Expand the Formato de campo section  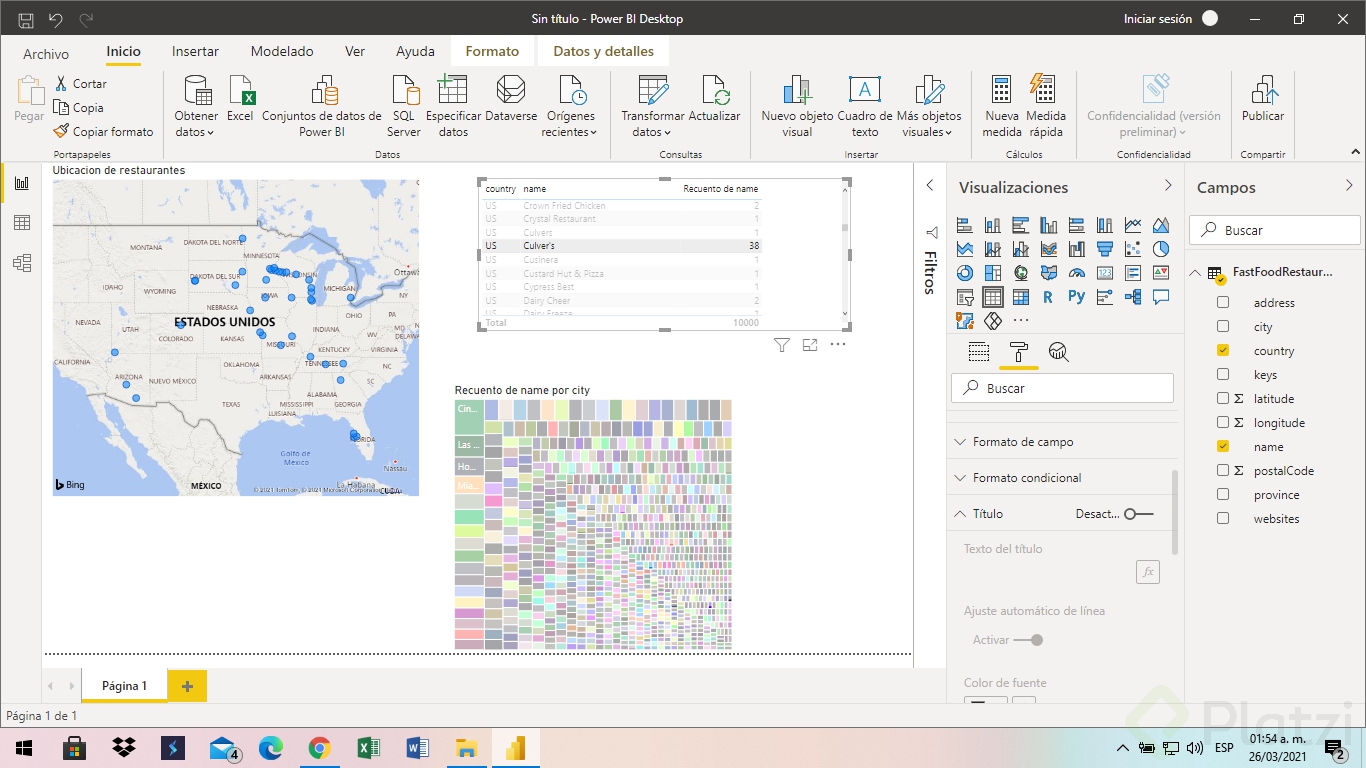(x=1023, y=442)
